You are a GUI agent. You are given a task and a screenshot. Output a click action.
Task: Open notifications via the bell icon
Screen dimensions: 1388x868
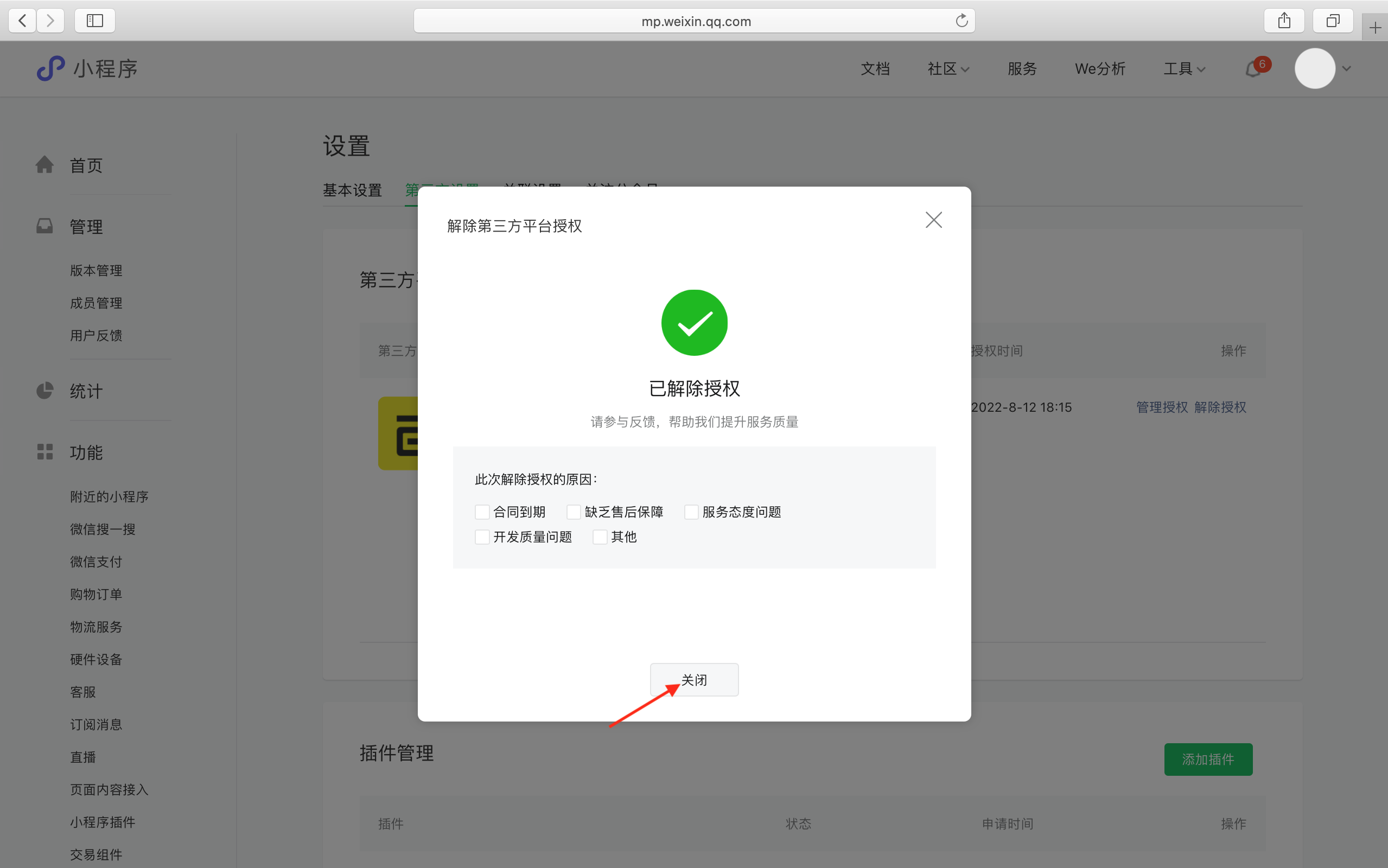[1252, 69]
